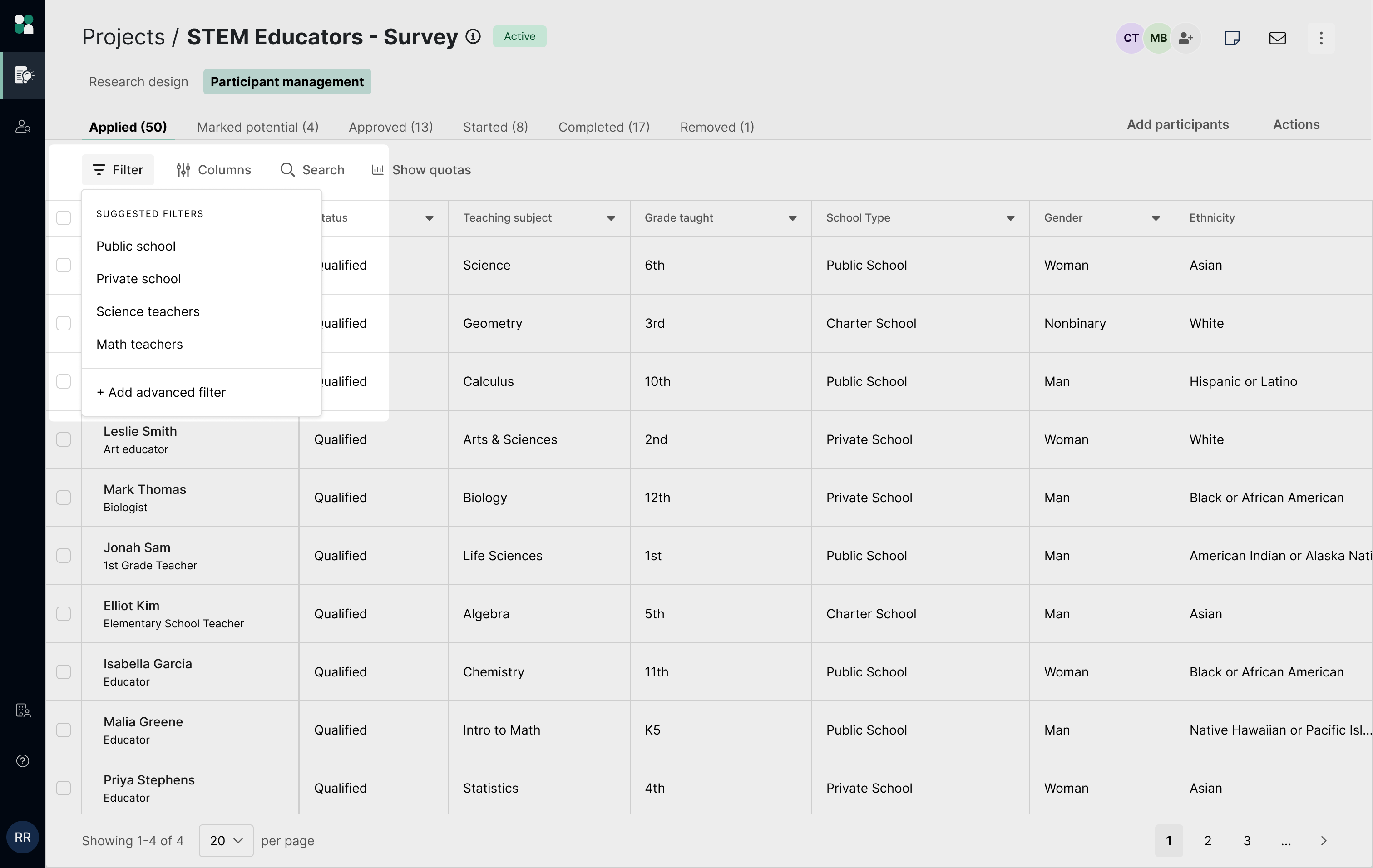Select the Mark Thomas row checkbox
The image size is (1373, 868).
(64, 498)
